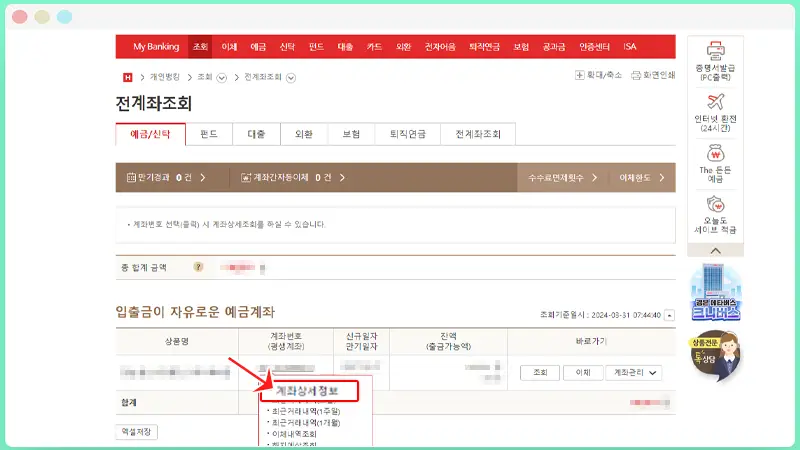
Task: Click the 조회 button in account row
Action: pyautogui.click(x=540, y=373)
